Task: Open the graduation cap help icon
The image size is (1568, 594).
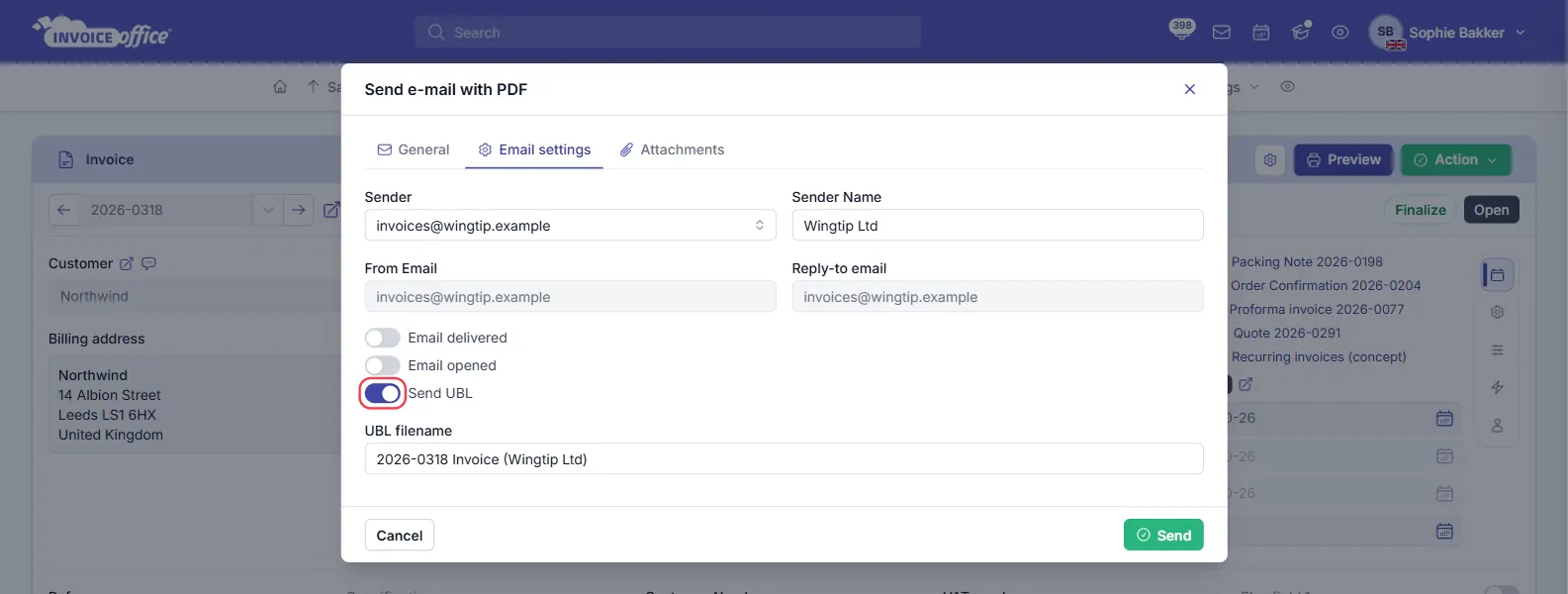Action: coord(1301,32)
